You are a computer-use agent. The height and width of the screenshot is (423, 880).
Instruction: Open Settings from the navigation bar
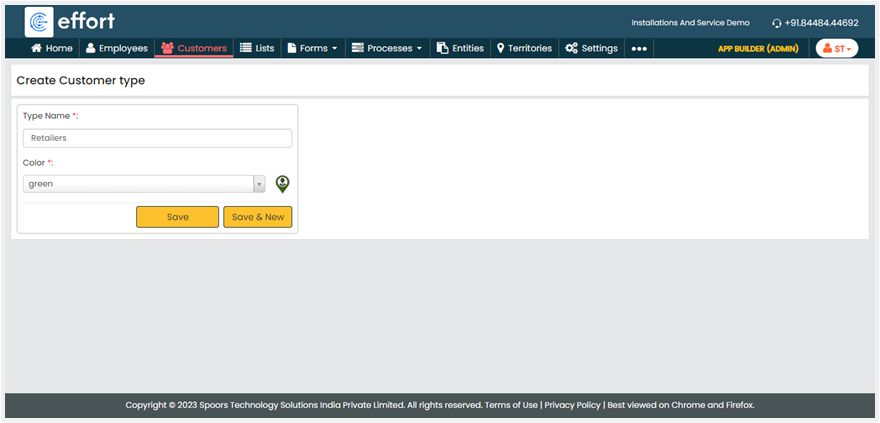pos(591,48)
